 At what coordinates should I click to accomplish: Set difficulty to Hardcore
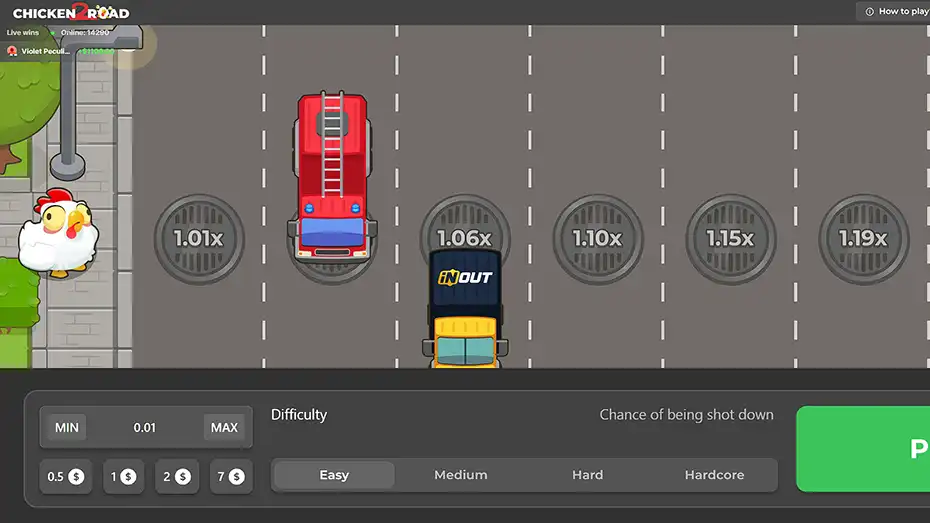pos(714,475)
